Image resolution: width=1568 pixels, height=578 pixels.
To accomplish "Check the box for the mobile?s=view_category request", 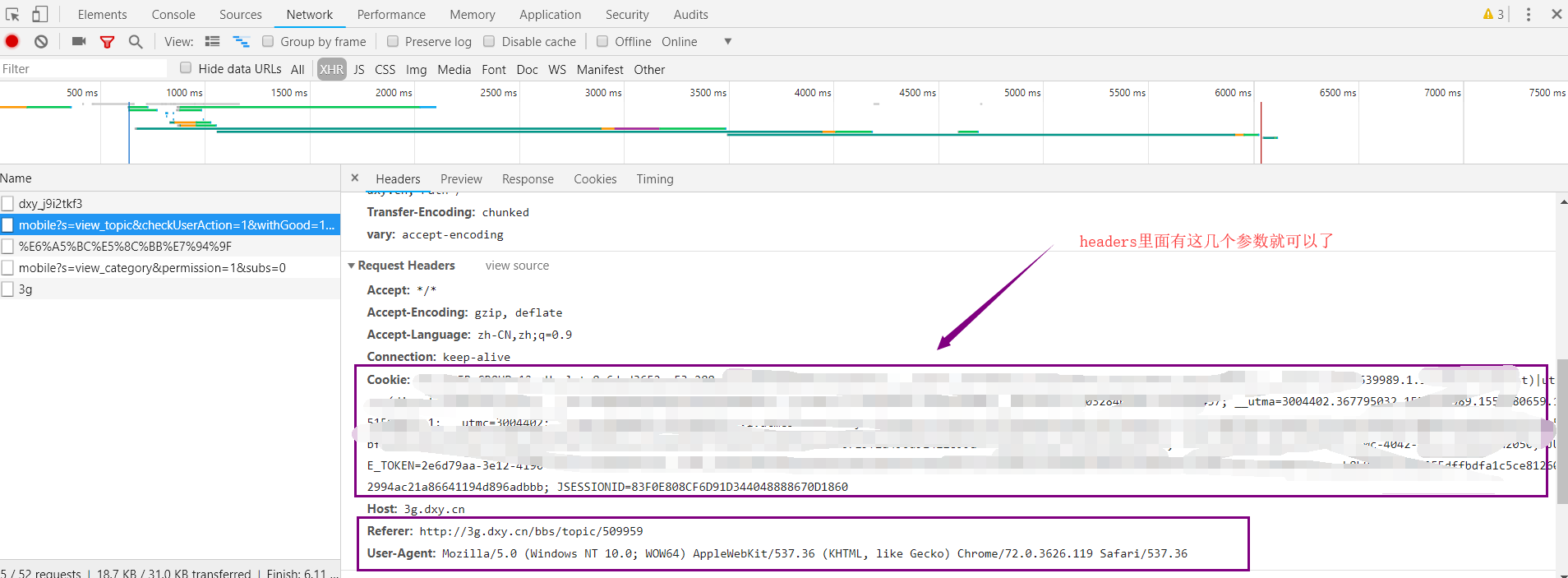I will [7, 267].
